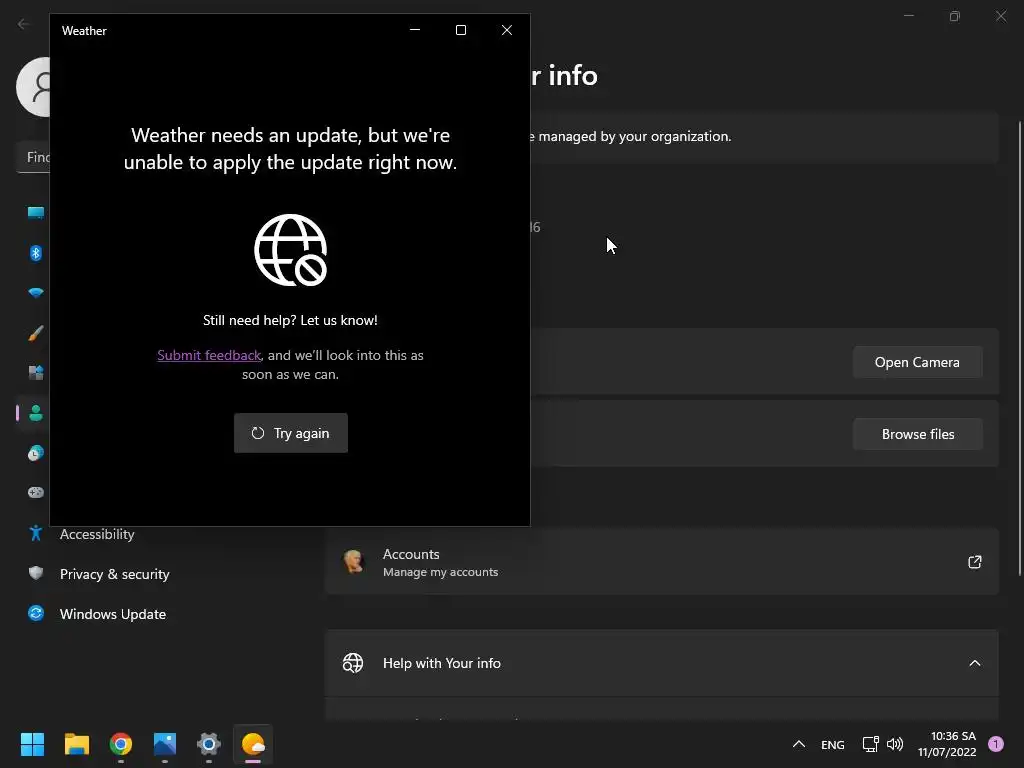Click the Accessibility figure icon
Image resolution: width=1024 pixels, height=768 pixels.
36,534
